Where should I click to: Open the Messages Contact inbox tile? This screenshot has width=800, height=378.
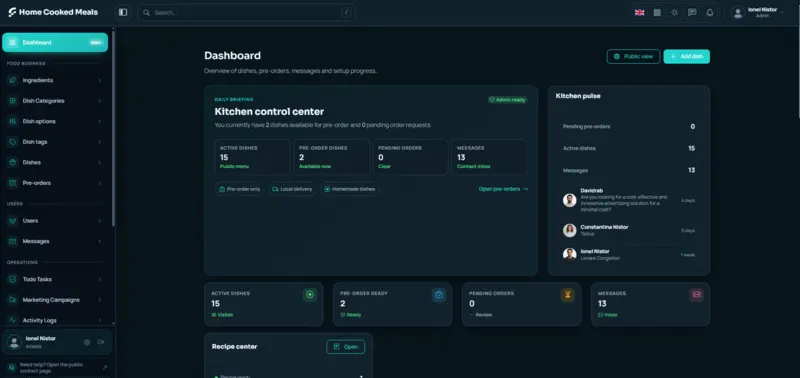pyautogui.click(x=490, y=157)
